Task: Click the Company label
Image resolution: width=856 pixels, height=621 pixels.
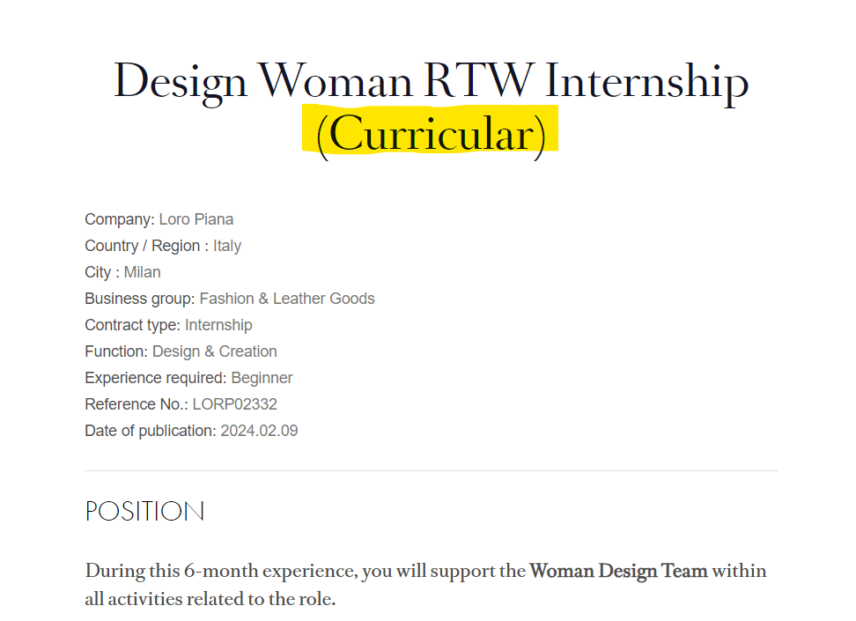Action: (120, 220)
